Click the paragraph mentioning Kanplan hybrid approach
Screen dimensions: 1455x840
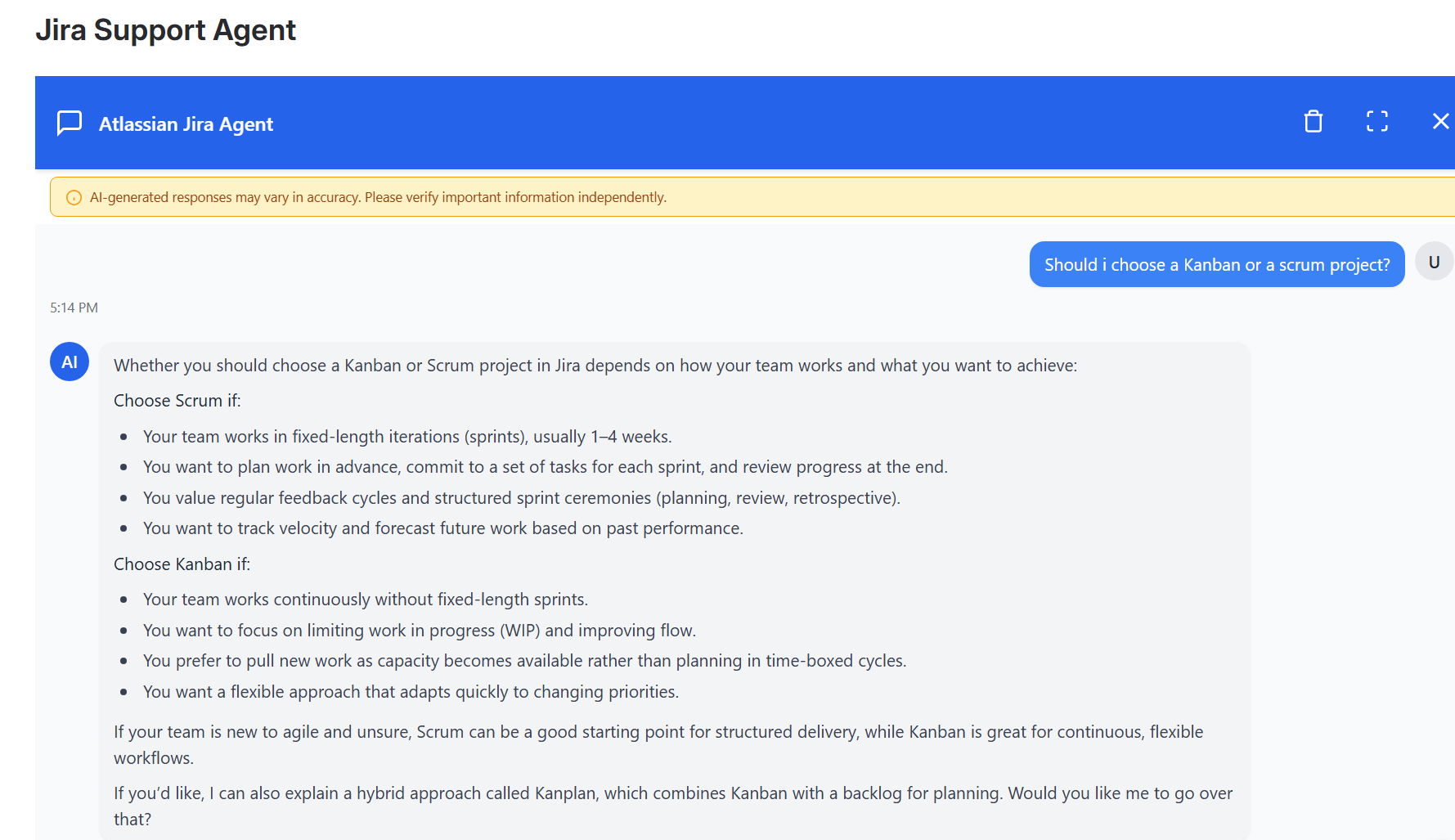(x=672, y=806)
